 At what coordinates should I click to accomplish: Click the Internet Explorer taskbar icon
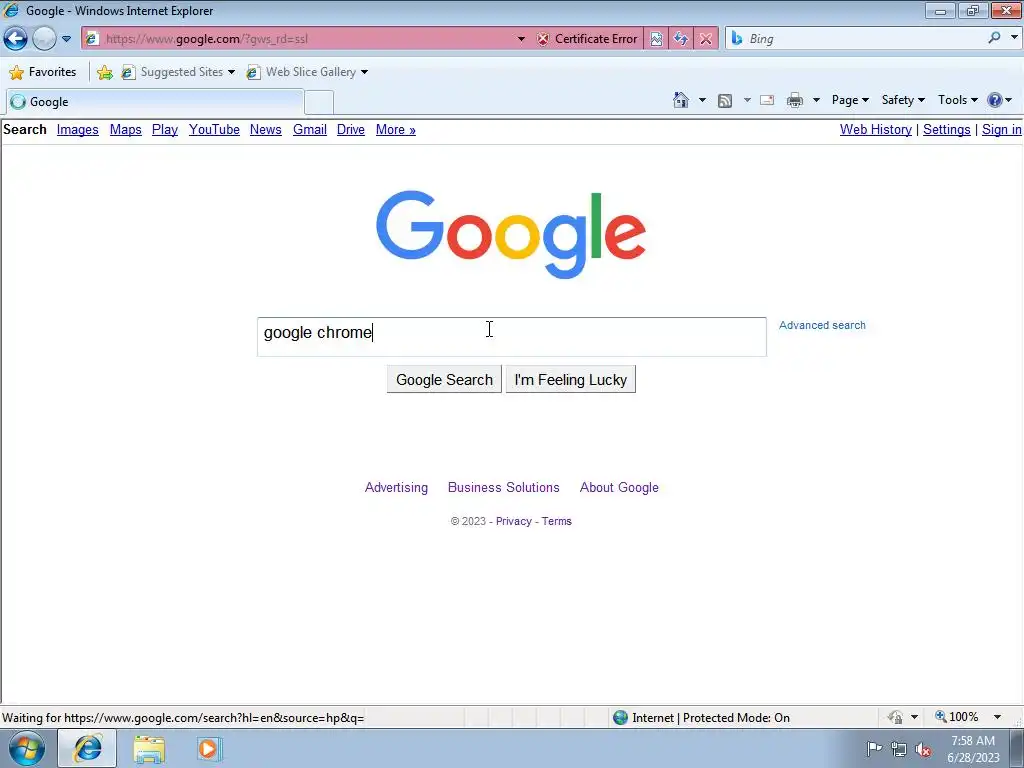[88, 748]
